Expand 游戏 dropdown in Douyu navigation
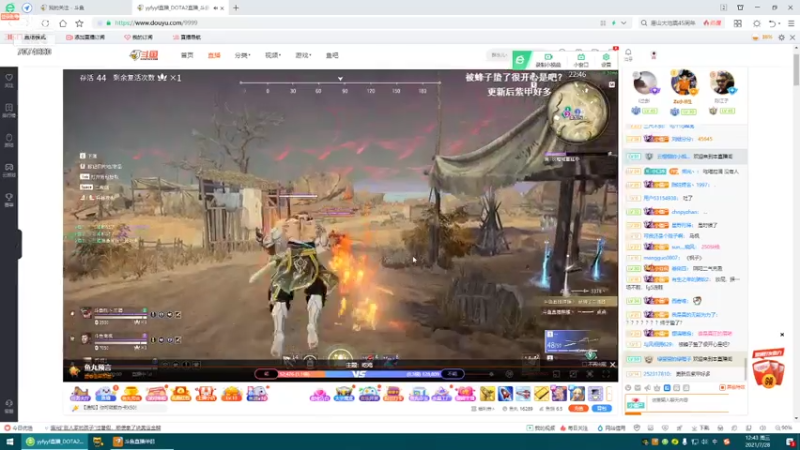Viewport: 800px width, 450px height. [x=303, y=55]
